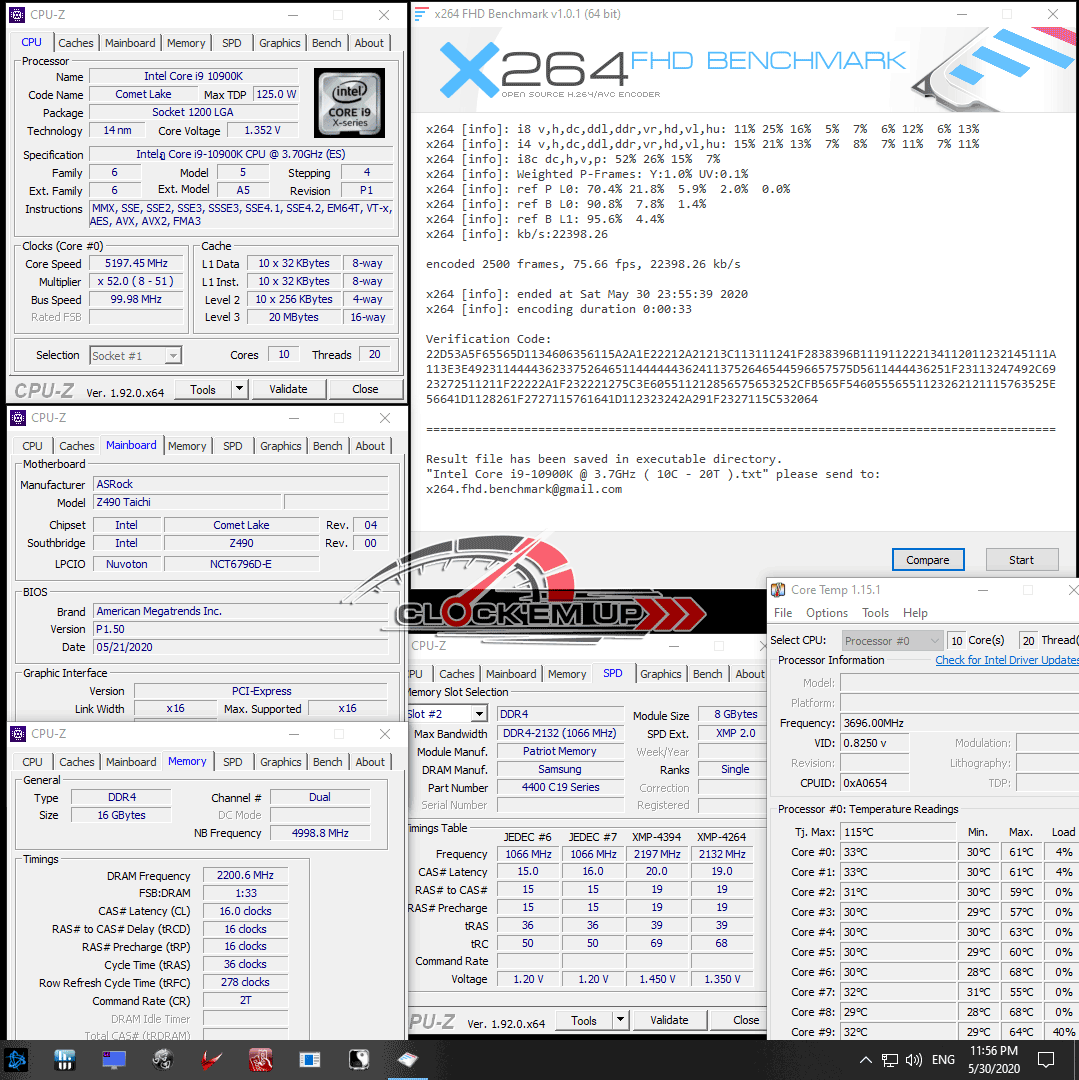The width and height of the screenshot is (1079, 1080).
Task: Click the ENG language indicator
Action: (x=943, y=1059)
